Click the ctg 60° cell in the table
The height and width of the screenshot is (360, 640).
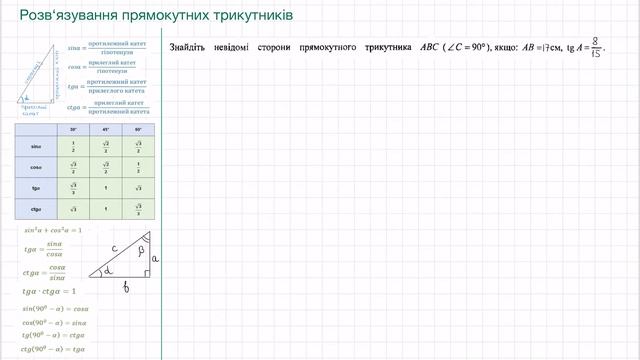pos(138,209)
